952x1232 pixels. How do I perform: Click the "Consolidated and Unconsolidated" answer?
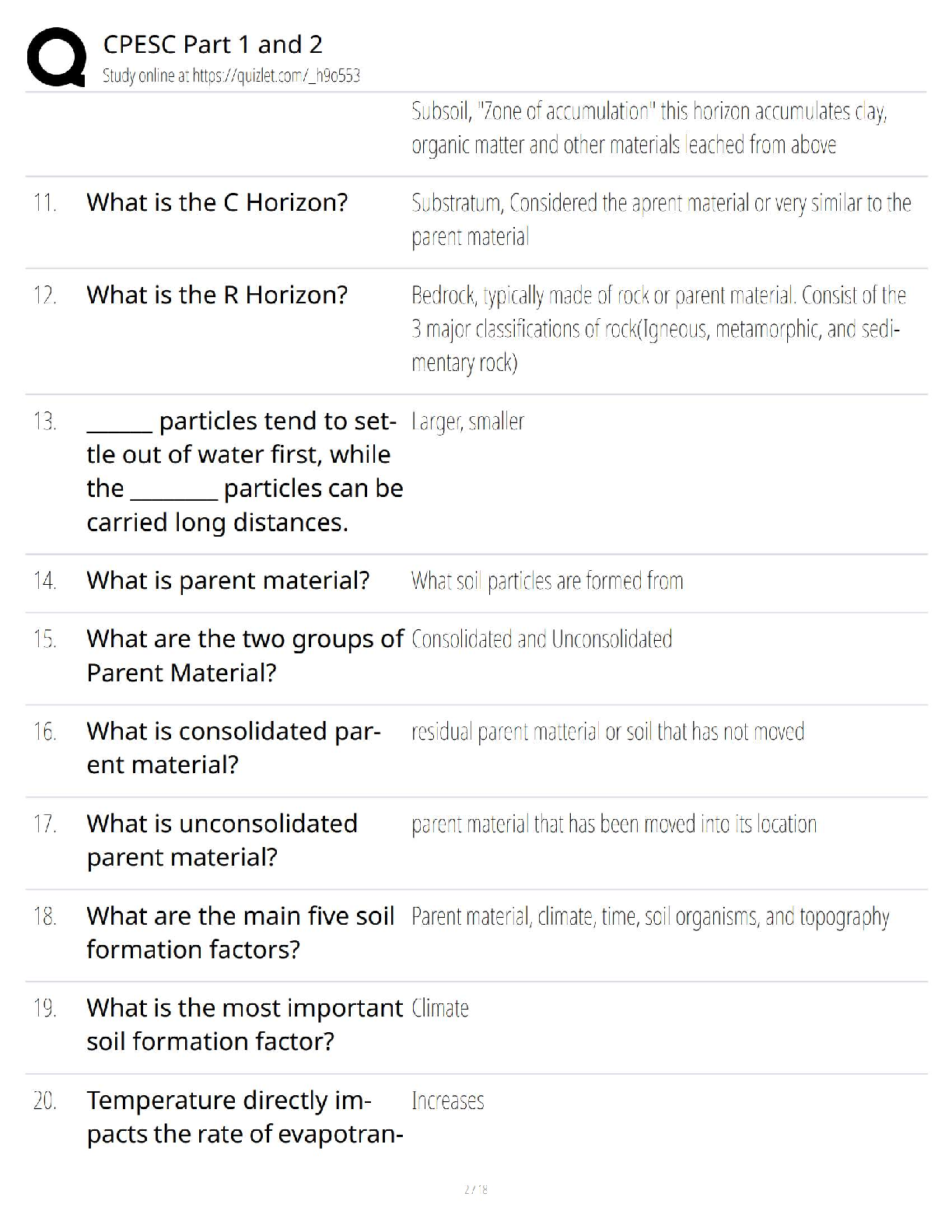point(541,639)
